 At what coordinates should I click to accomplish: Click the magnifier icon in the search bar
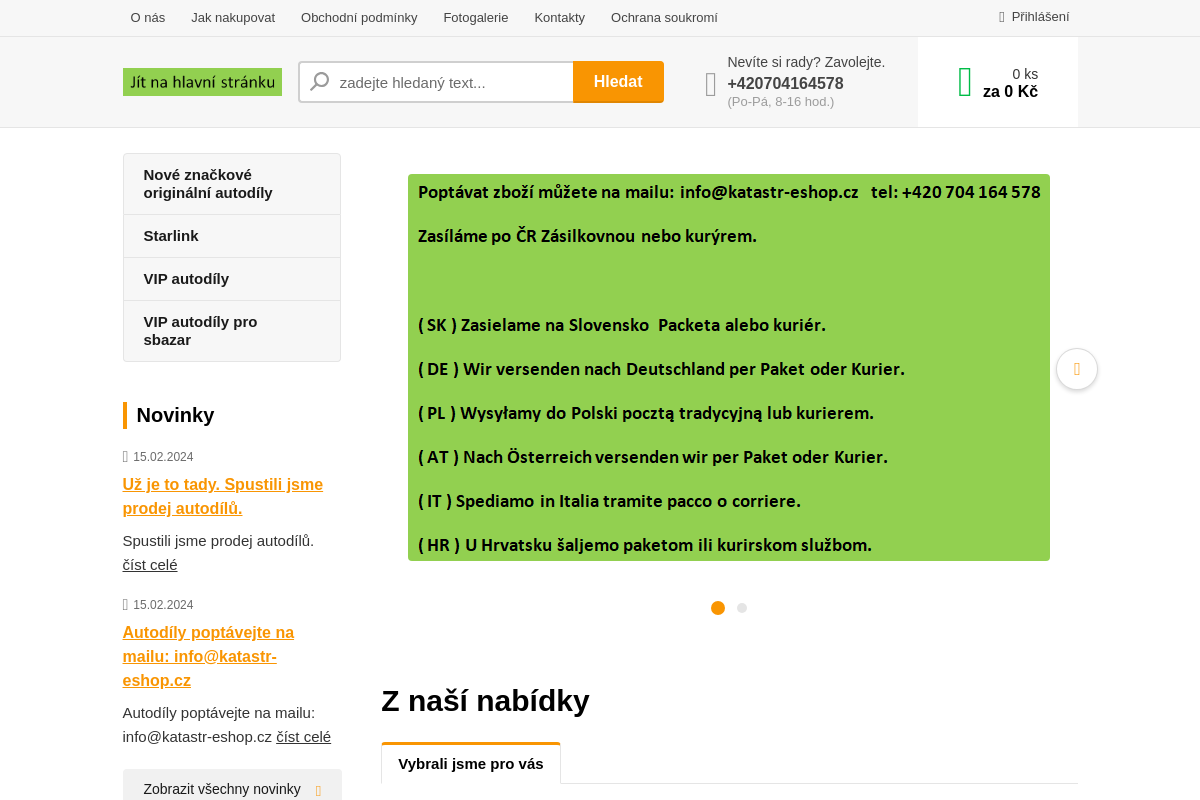coord(319,81)
